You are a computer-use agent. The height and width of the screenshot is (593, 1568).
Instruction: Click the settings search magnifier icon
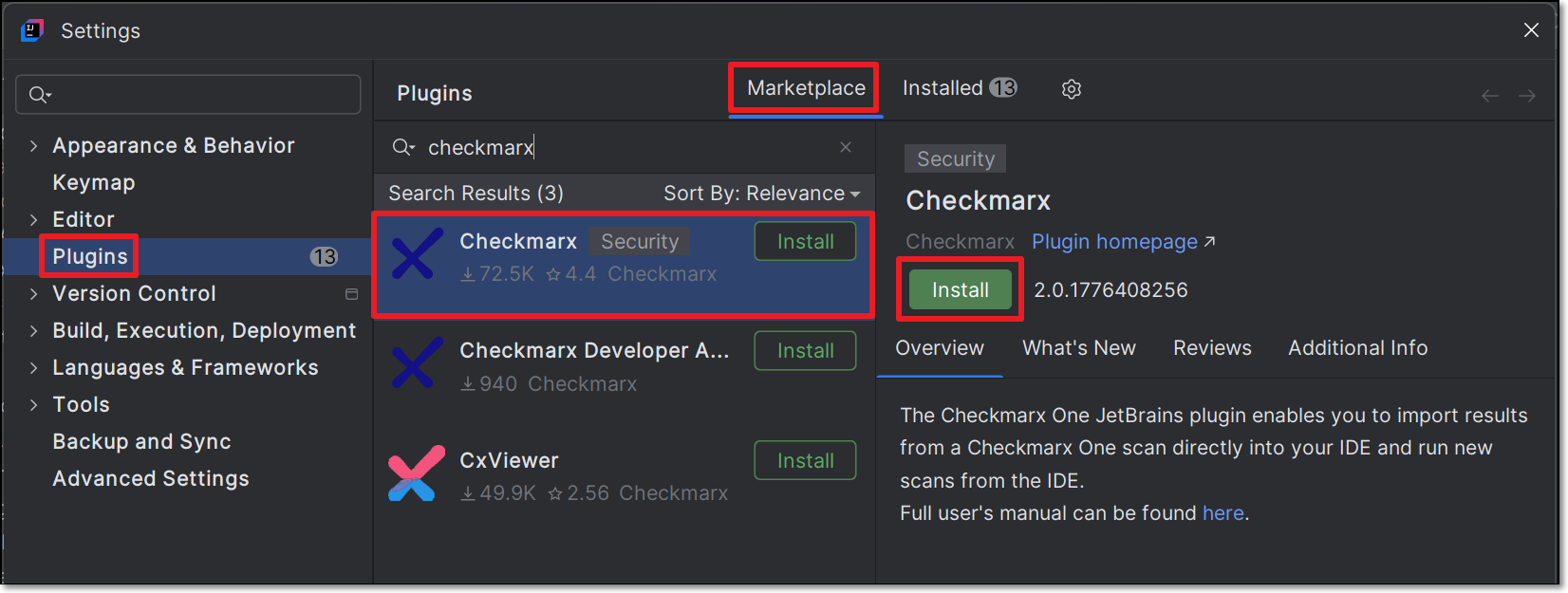coord(40,95)
